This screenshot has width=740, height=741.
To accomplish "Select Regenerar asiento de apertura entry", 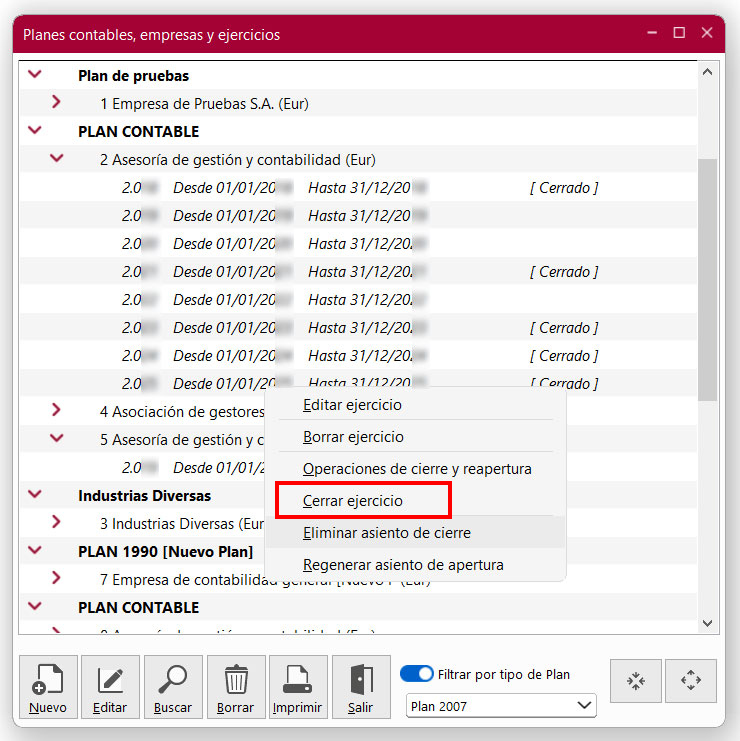I will [416, 565].
